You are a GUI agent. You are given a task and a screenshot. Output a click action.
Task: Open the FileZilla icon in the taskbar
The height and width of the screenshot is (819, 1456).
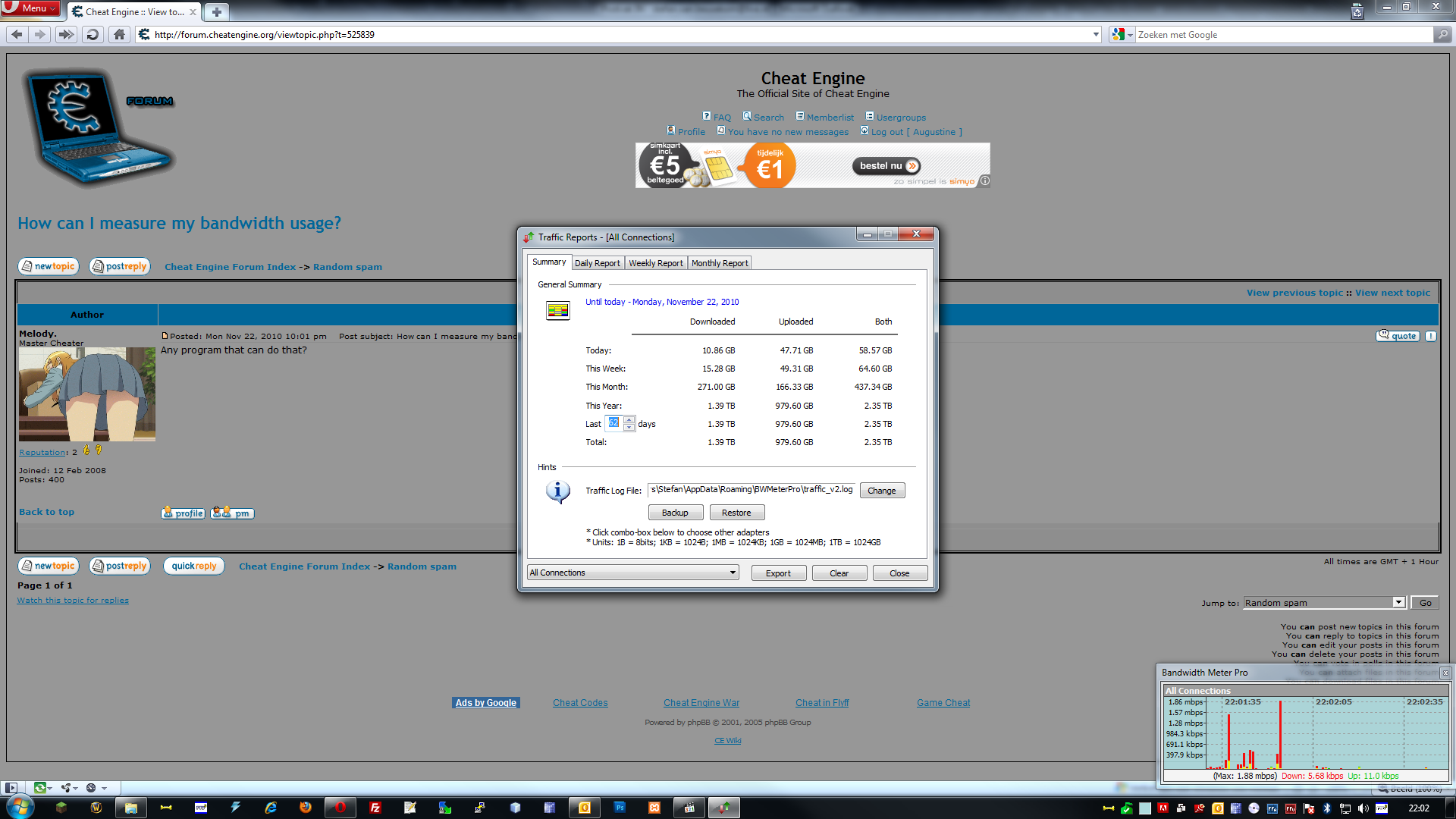click(375, 808)
